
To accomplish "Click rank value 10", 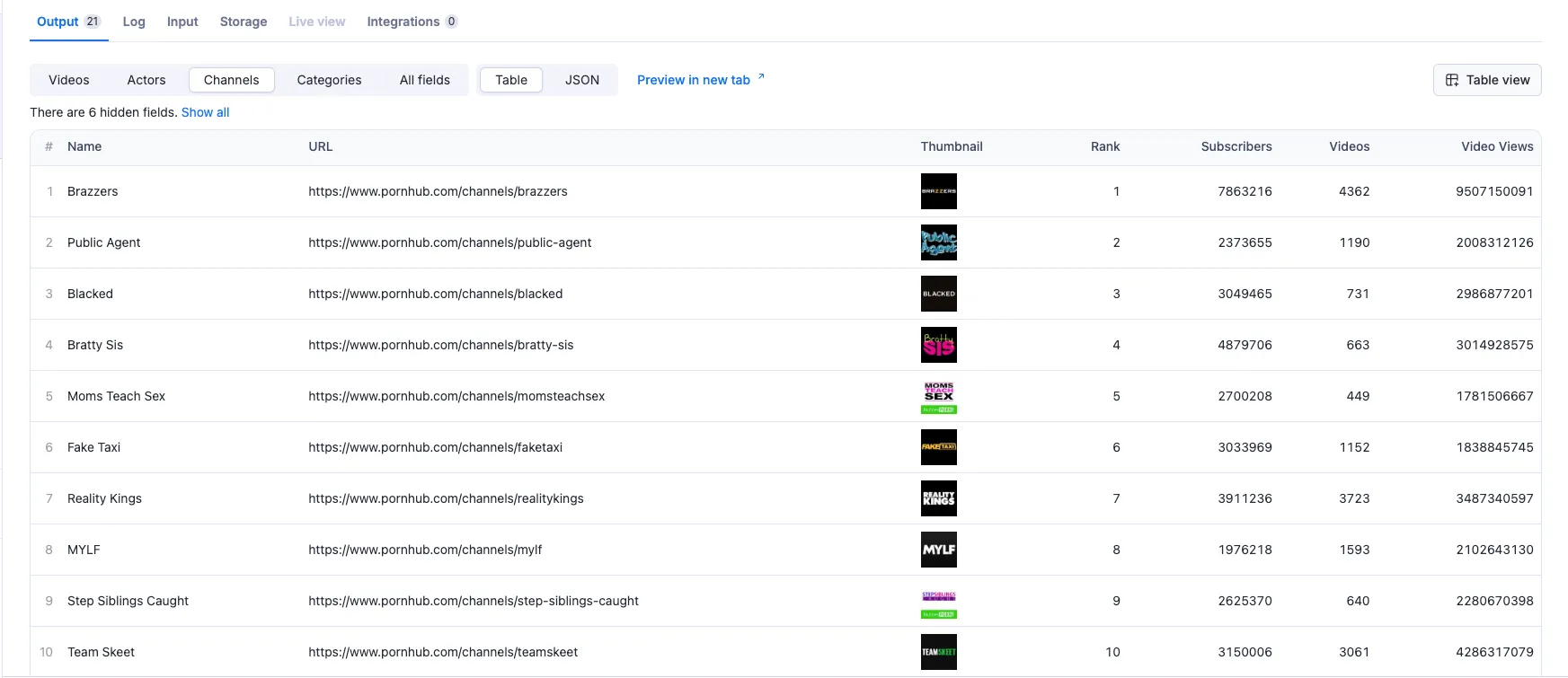I will (1112, 652).
